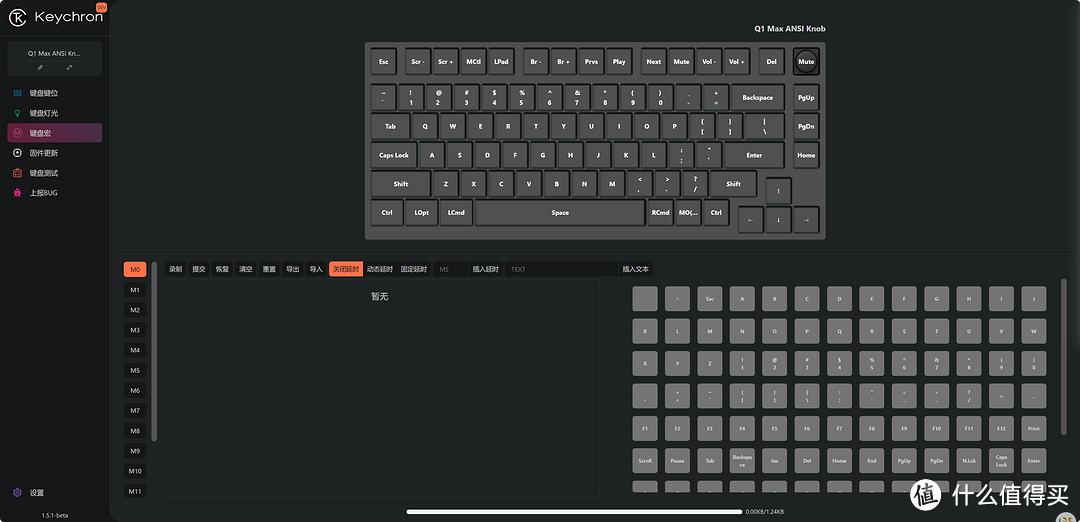This screenshot has height=522, width=1080.
Task: Click the bug icon beside 上报BUG
Action: click(x=18, y=193)
